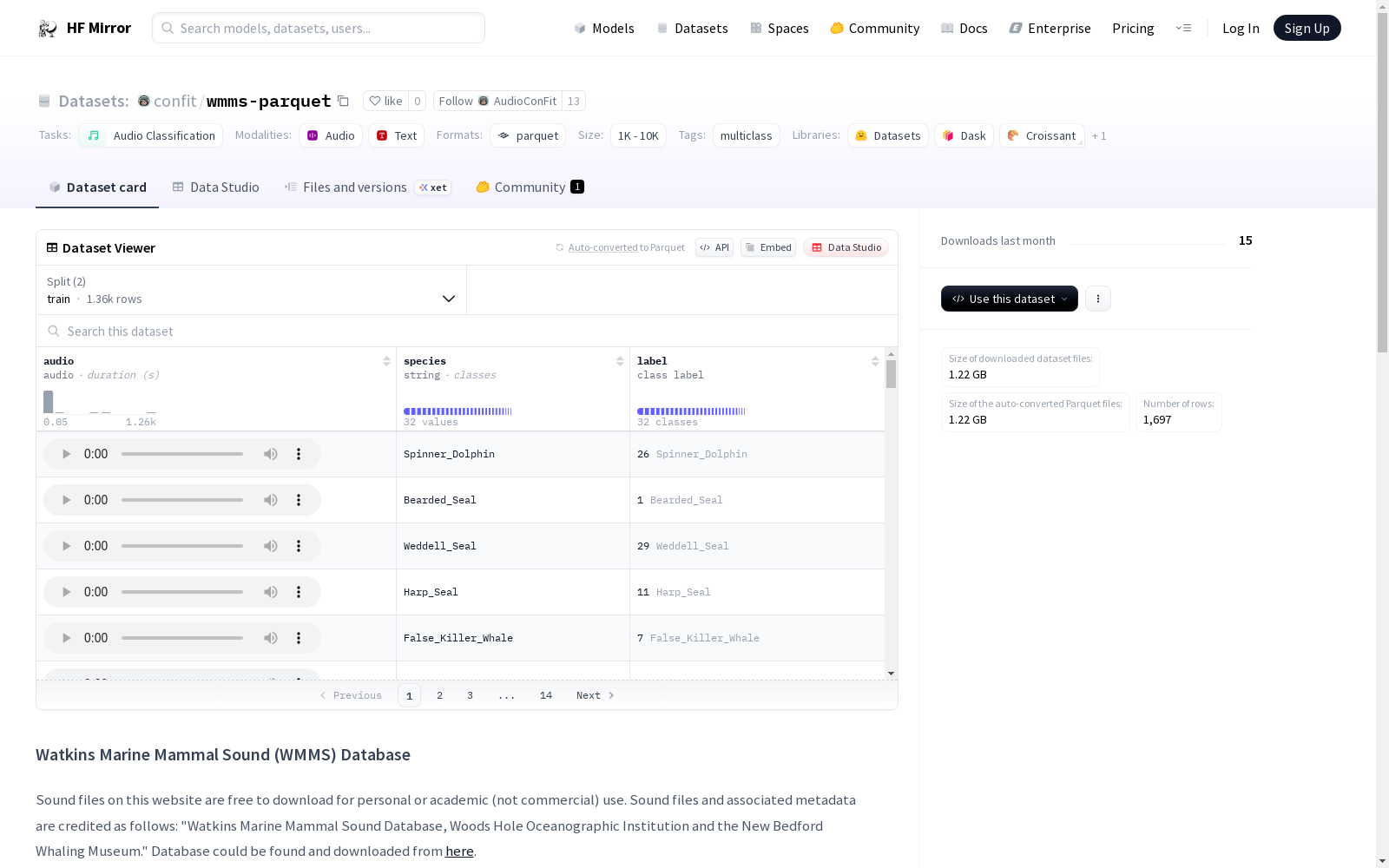The height and width of the screenshot is (868, 1389).
Task: Open Spaces in the top navigation
Action: tap(779, 28)
